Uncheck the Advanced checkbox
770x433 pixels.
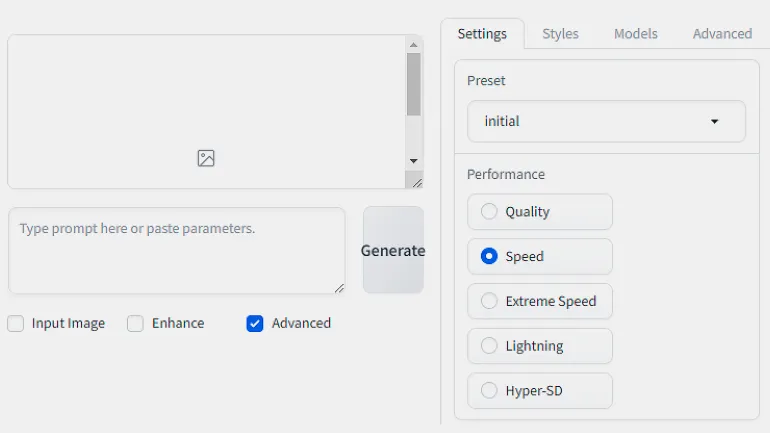pyautogui.click(x=255, y=323)
